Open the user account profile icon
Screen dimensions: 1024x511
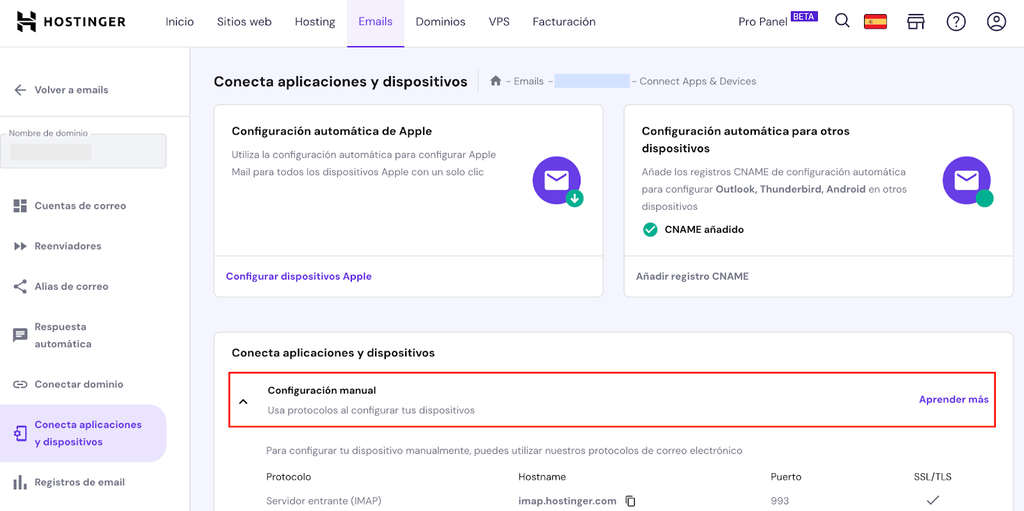click(x=996, y=21)
